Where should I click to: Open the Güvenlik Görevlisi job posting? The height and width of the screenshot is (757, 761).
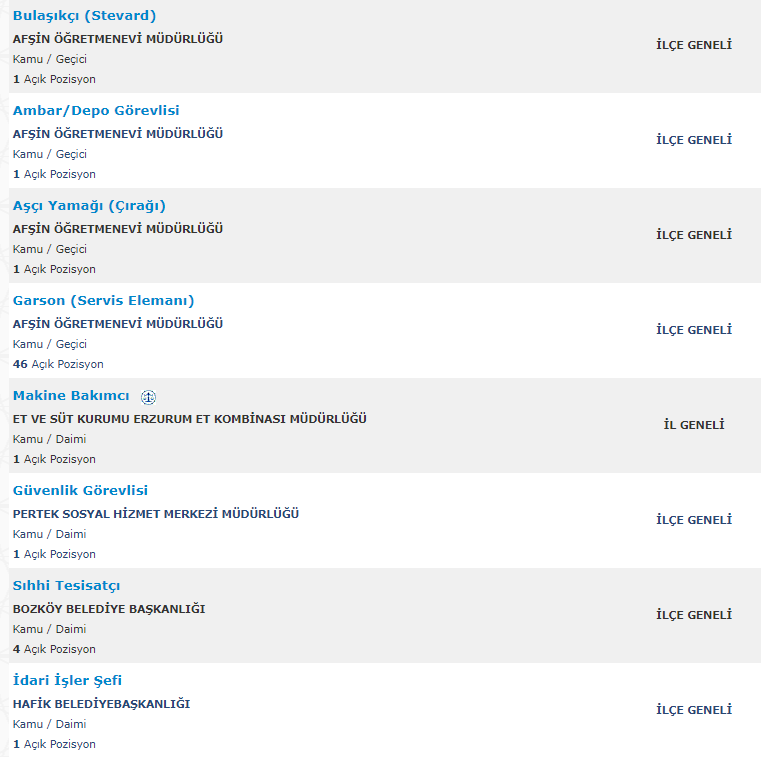point(80,491)
